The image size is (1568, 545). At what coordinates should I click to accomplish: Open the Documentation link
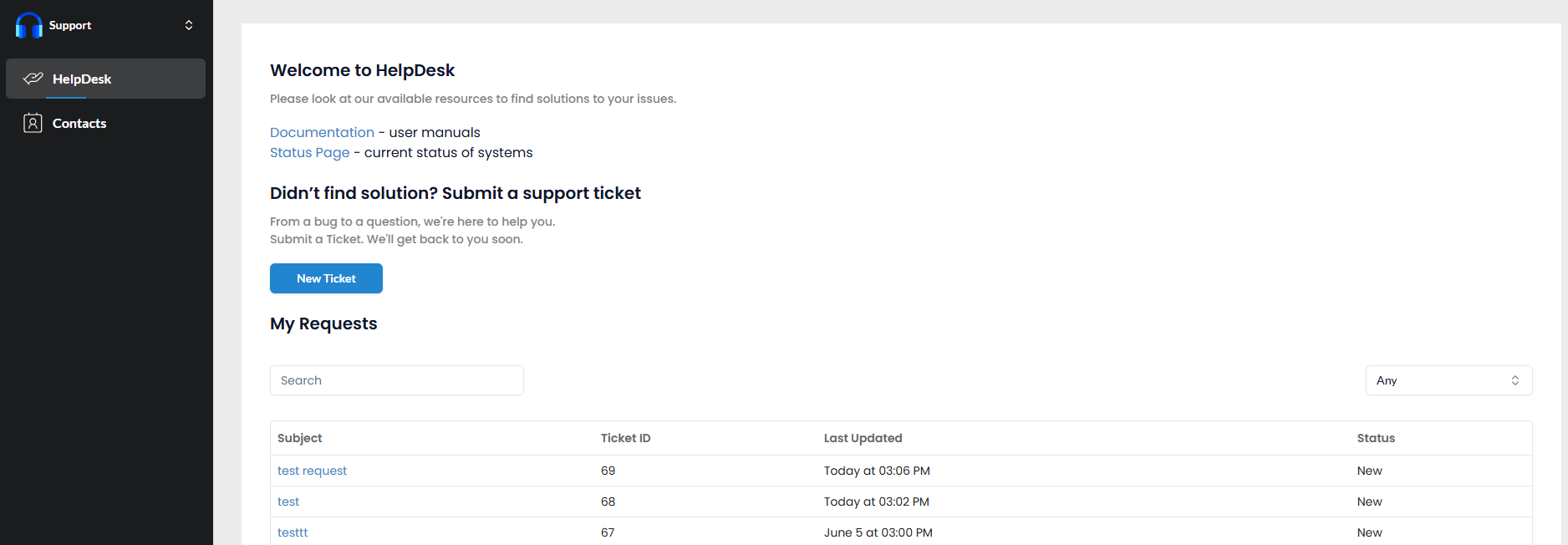click(322, 132)
